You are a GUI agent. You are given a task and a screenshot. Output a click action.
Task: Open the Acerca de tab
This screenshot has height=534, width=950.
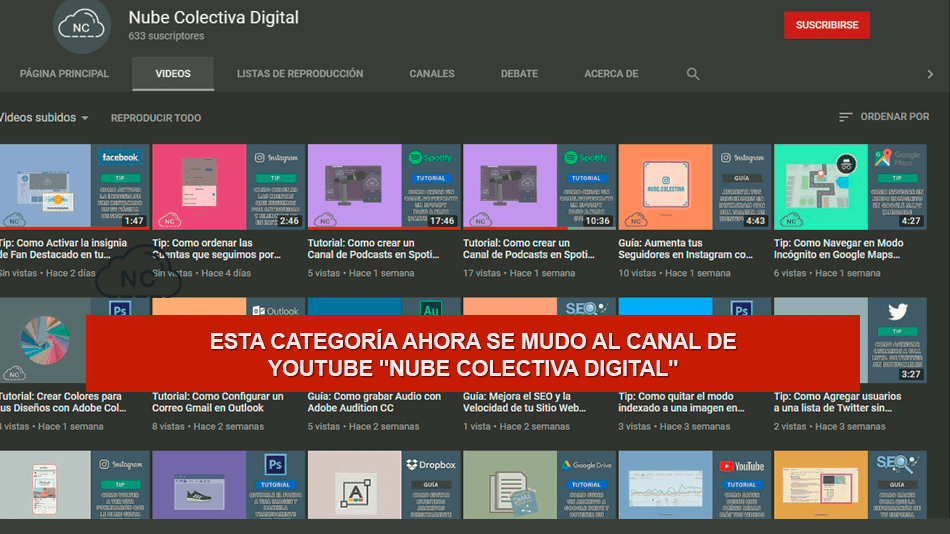[611, 73]
